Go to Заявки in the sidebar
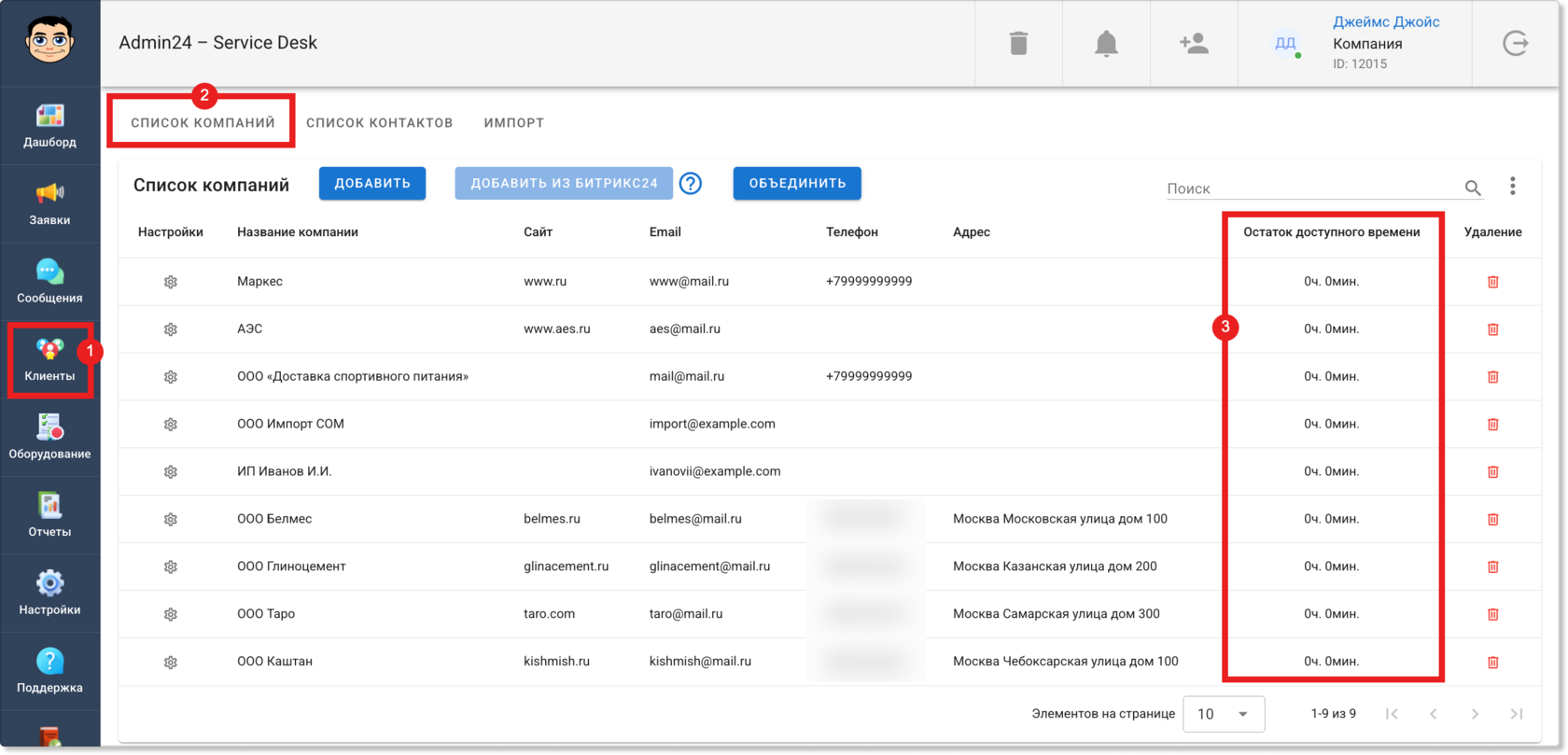 click(x=49, y=204)
